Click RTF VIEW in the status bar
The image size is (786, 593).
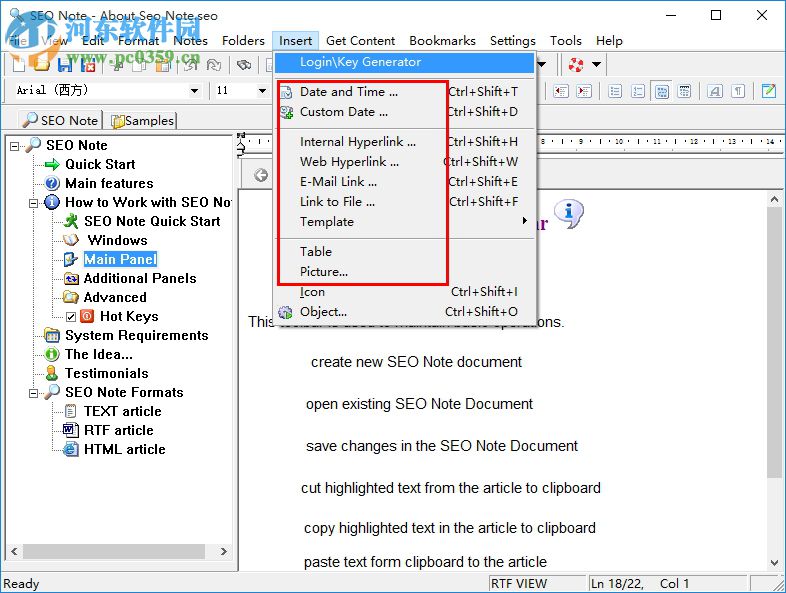(x=519, y=584)
